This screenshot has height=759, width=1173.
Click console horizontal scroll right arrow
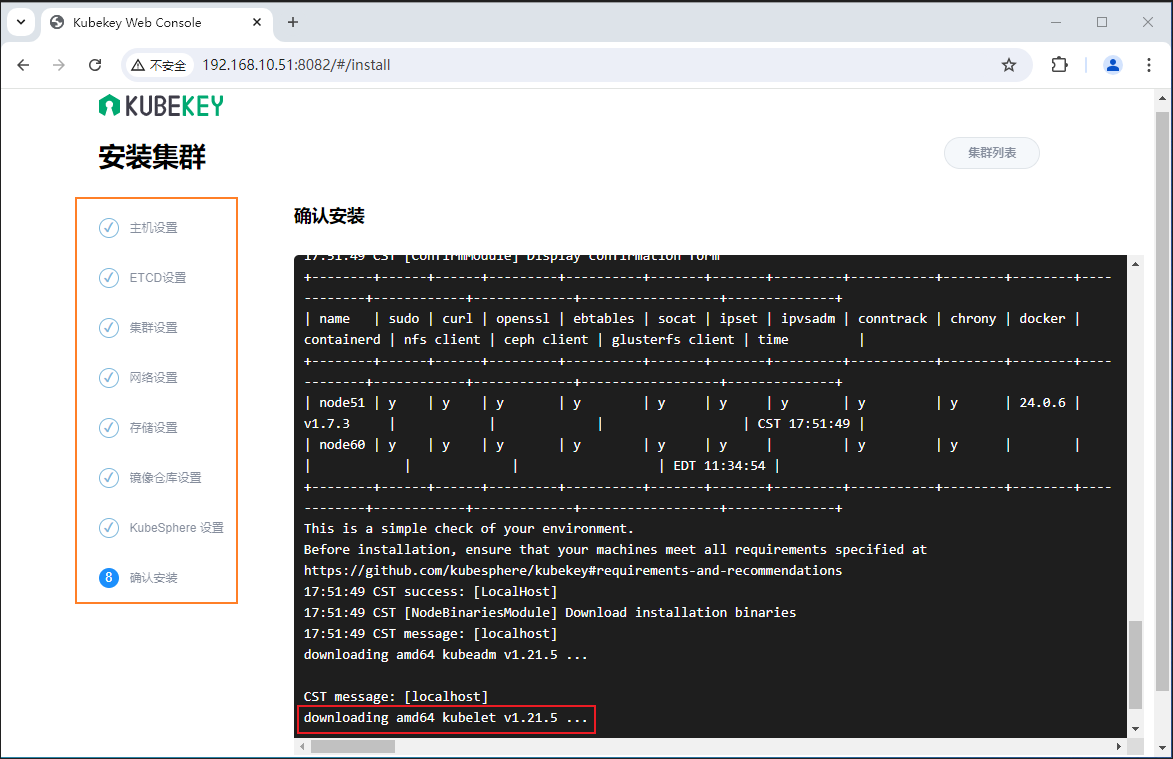point(1119,746)
